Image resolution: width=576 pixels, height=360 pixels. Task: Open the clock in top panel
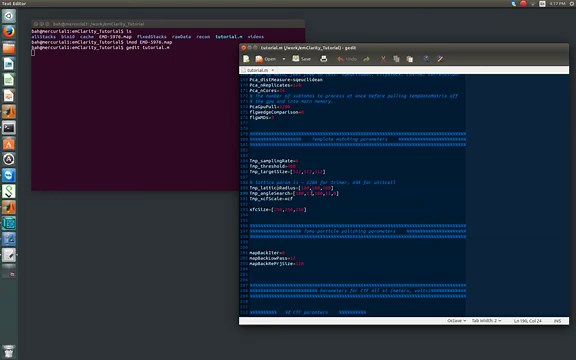[x=557, y=3]
